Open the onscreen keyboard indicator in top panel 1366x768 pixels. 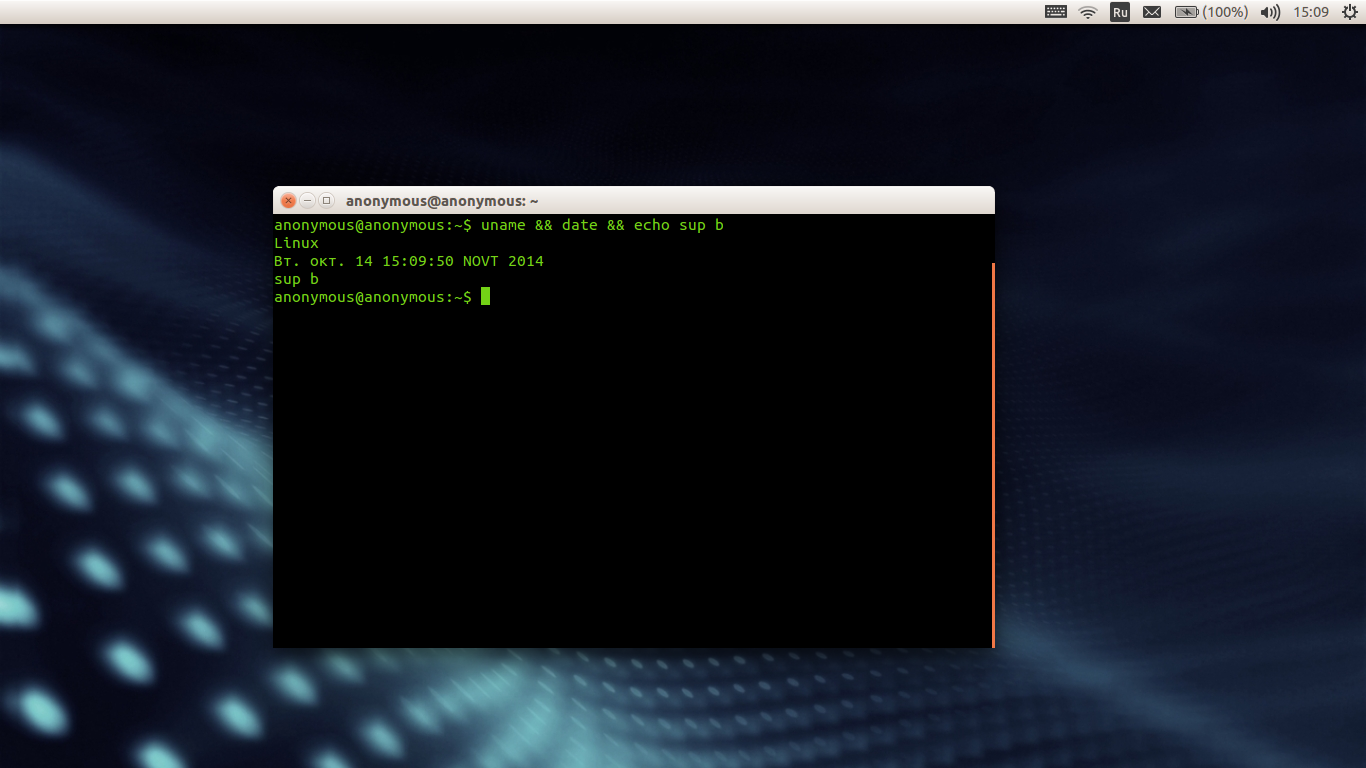tap(1056, 12)
